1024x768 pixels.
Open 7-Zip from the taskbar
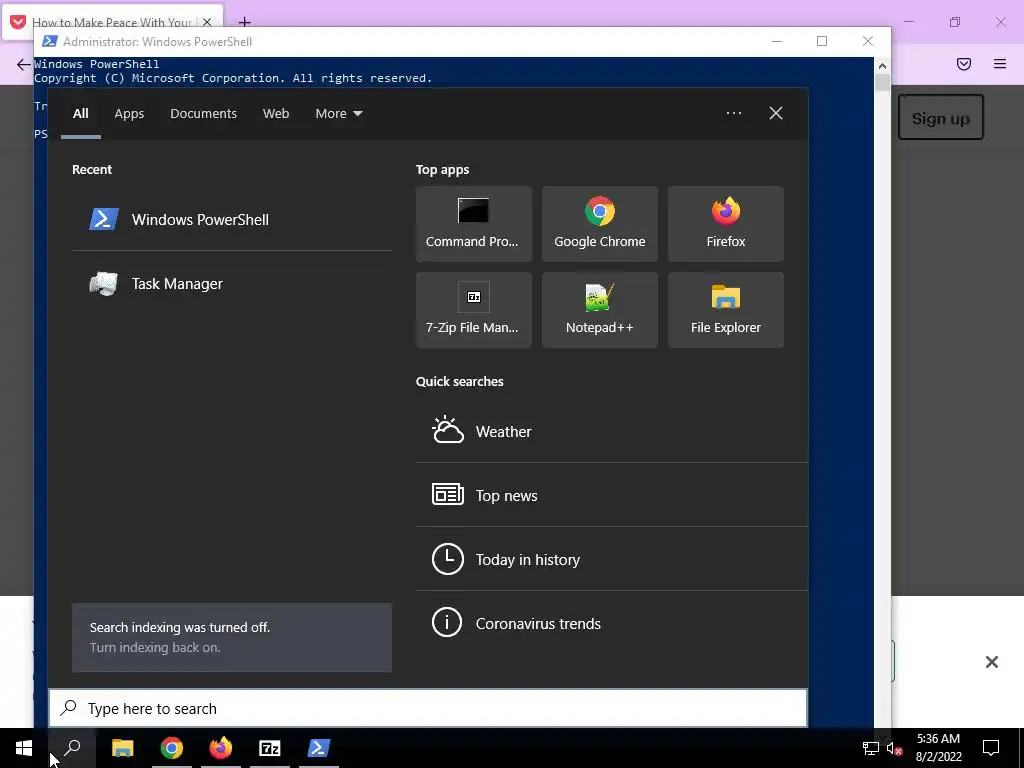(270, 748)
